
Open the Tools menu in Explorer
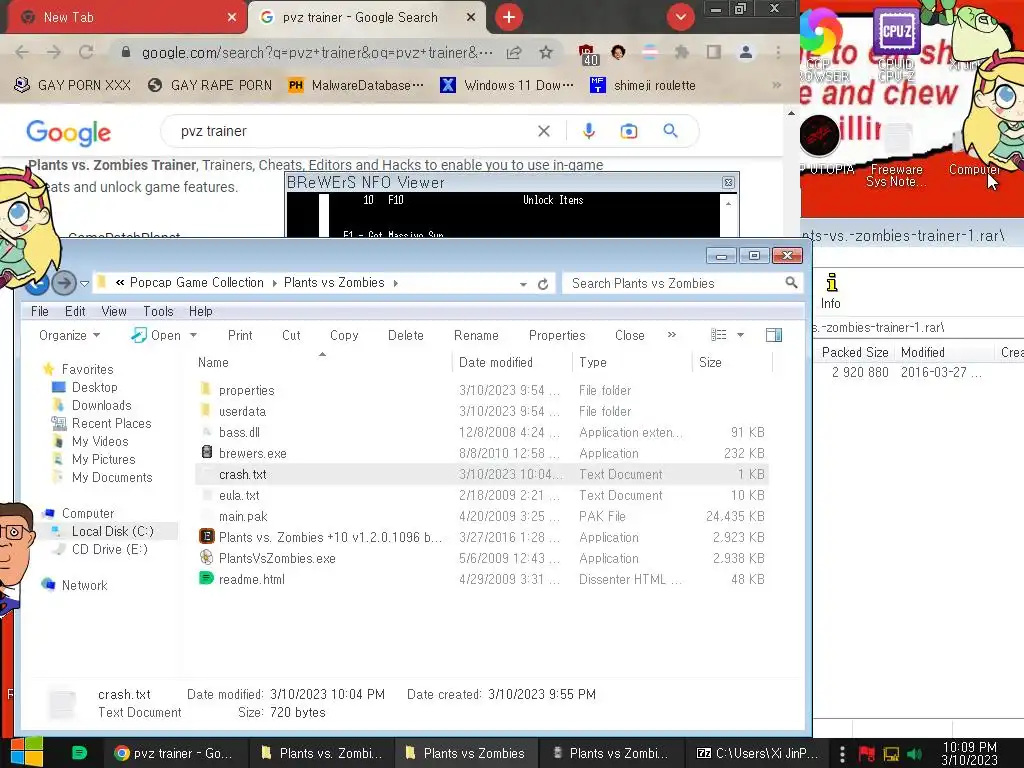coord(158,312)
